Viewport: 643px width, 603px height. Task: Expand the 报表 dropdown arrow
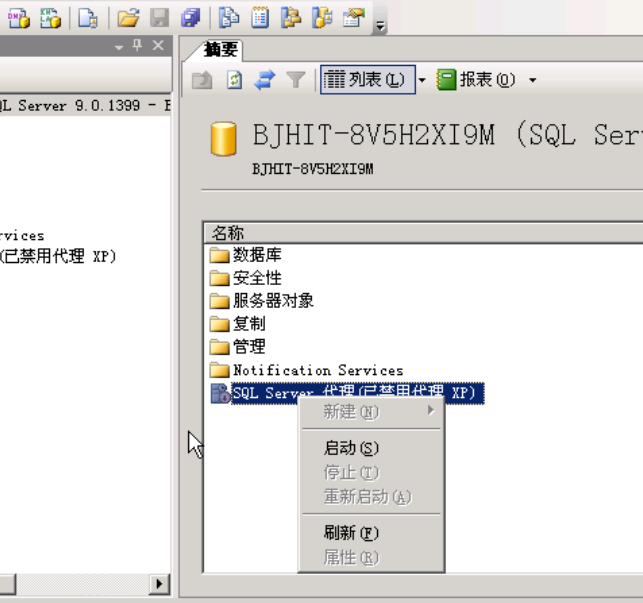(533, 80)
